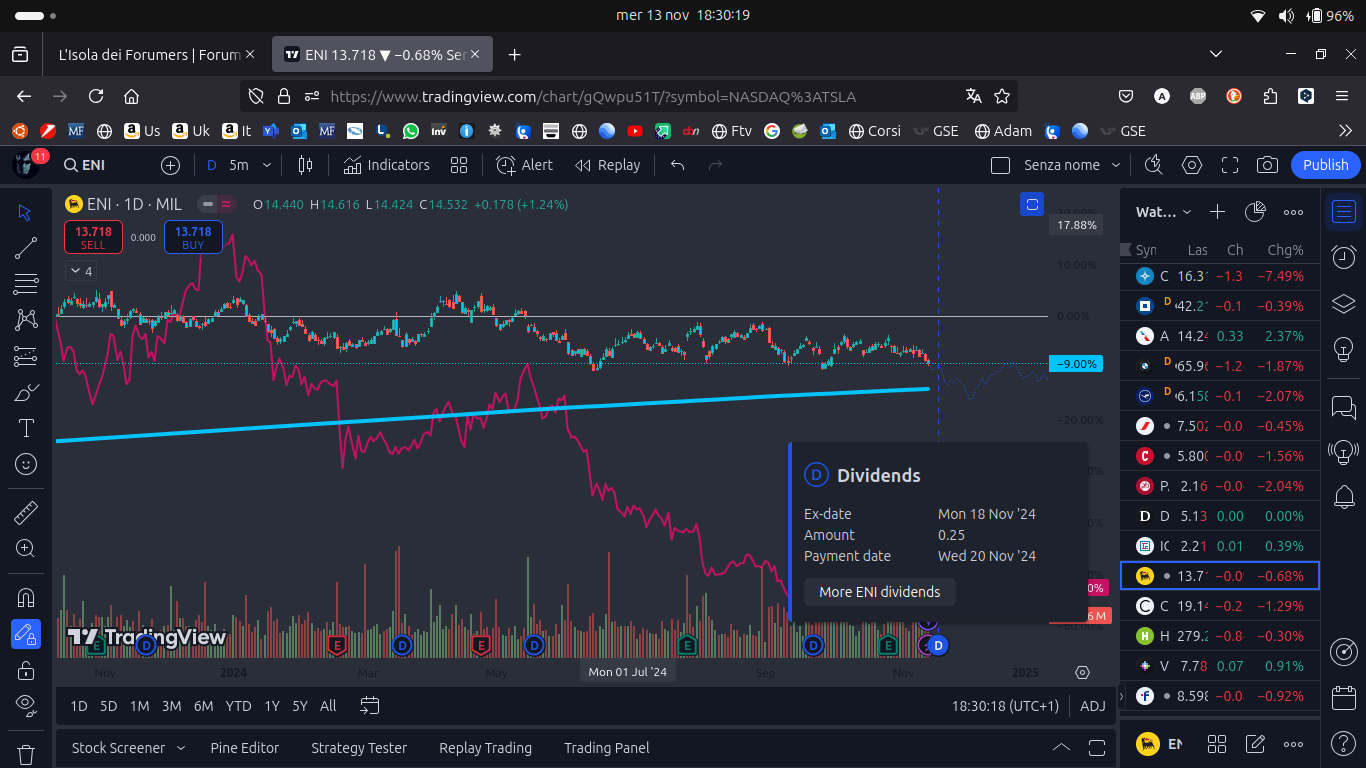
Task: Select the cursor arrow drawing tool
Action: tap(26, 213)
